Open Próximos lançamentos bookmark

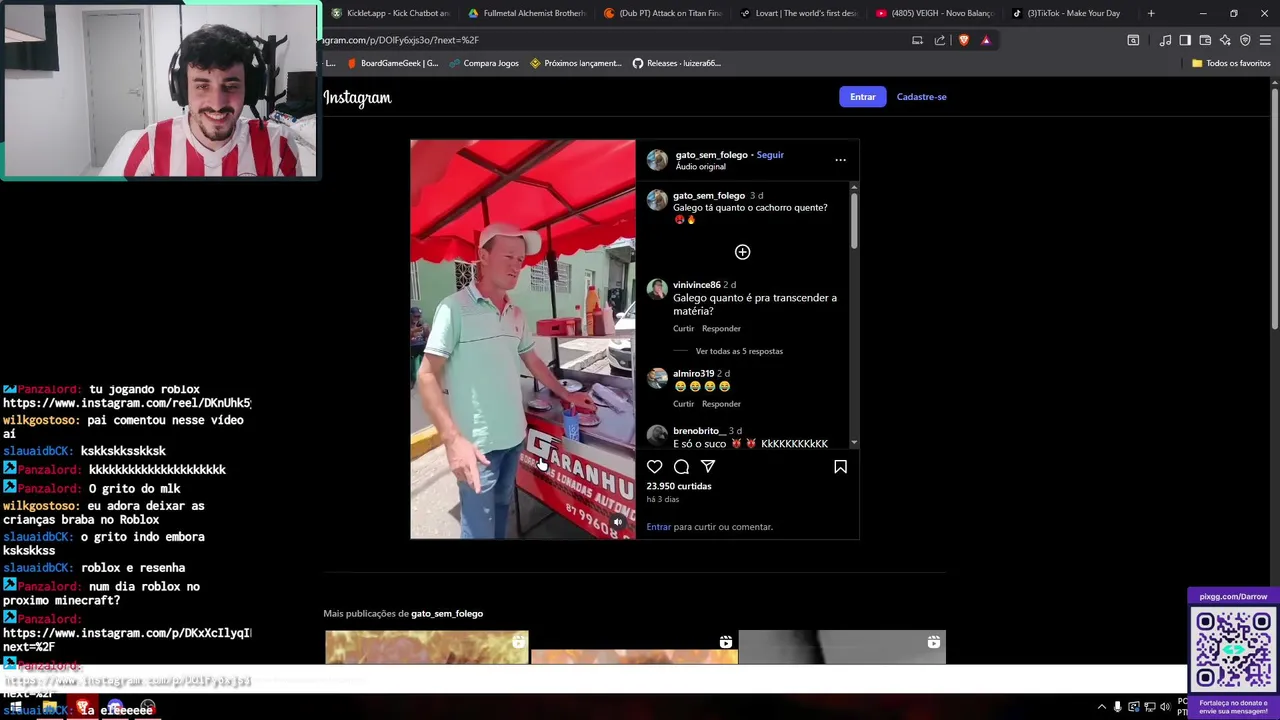coord(575,63)
